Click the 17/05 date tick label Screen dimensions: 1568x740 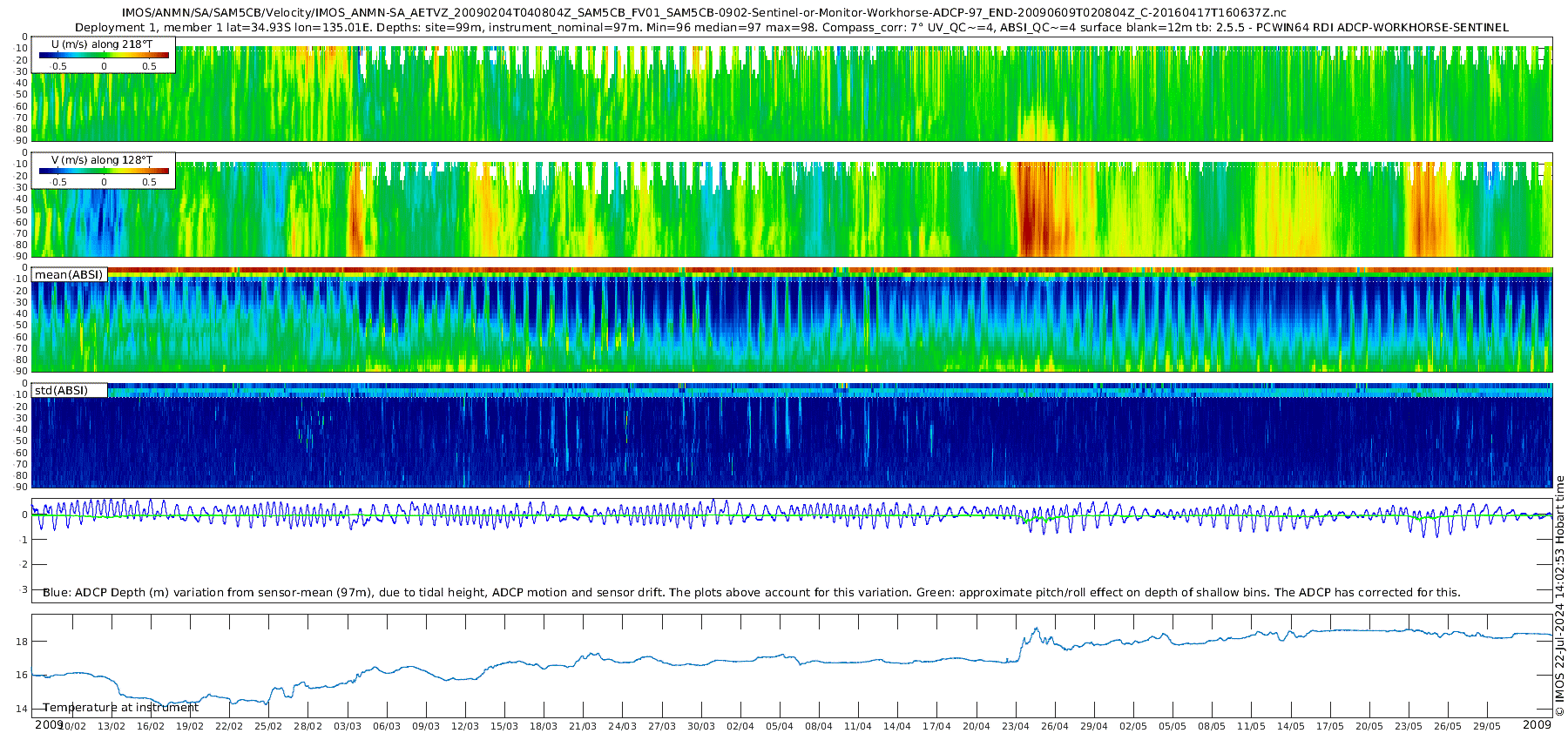click(x=1330, y=726)
